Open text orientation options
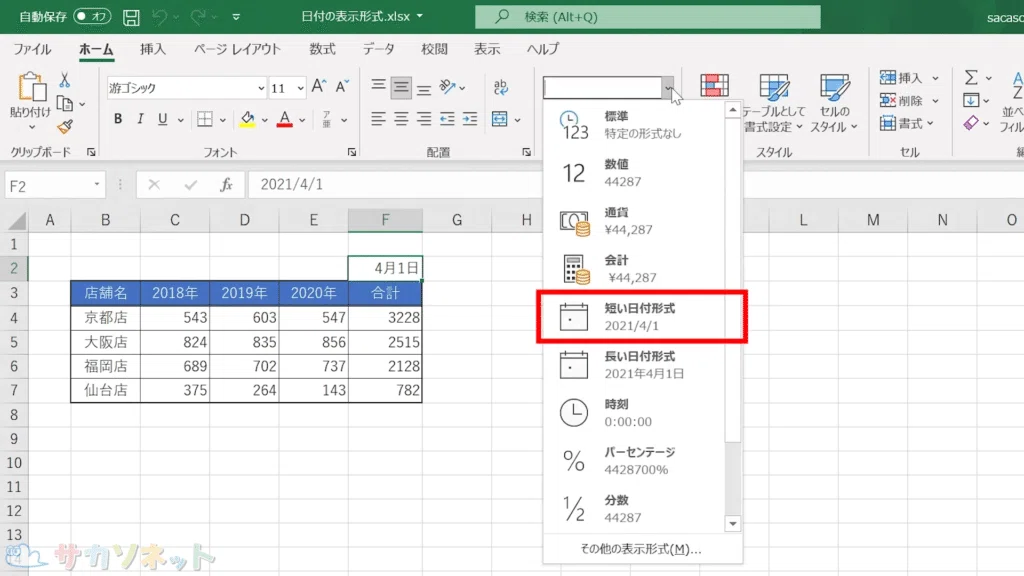The width and height of the screenshot is (1024, 576). (451, 87)
